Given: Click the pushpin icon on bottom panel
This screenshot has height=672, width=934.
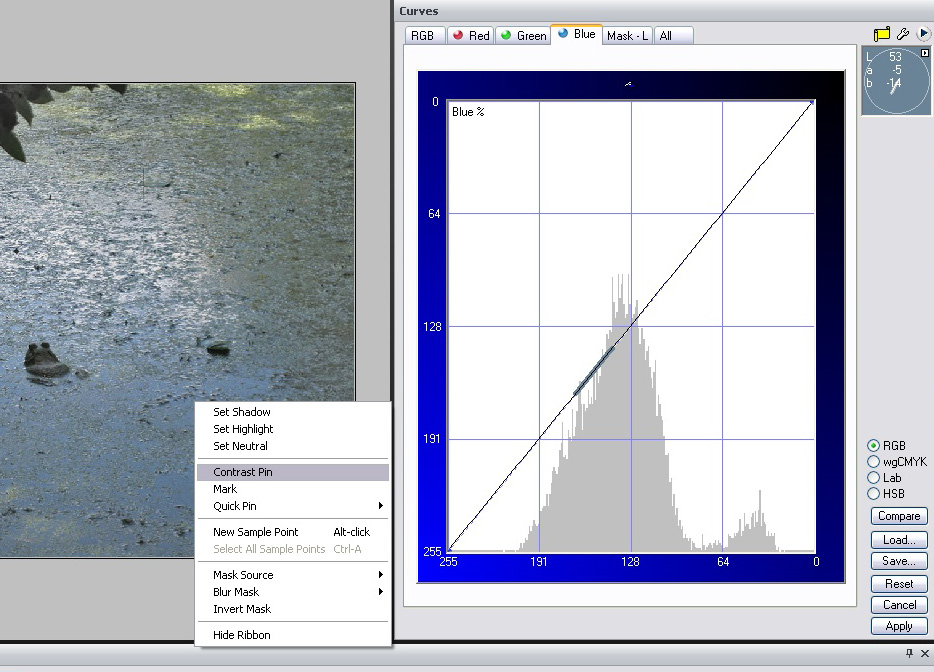Looking at the screenshot, I should point(909,654).
